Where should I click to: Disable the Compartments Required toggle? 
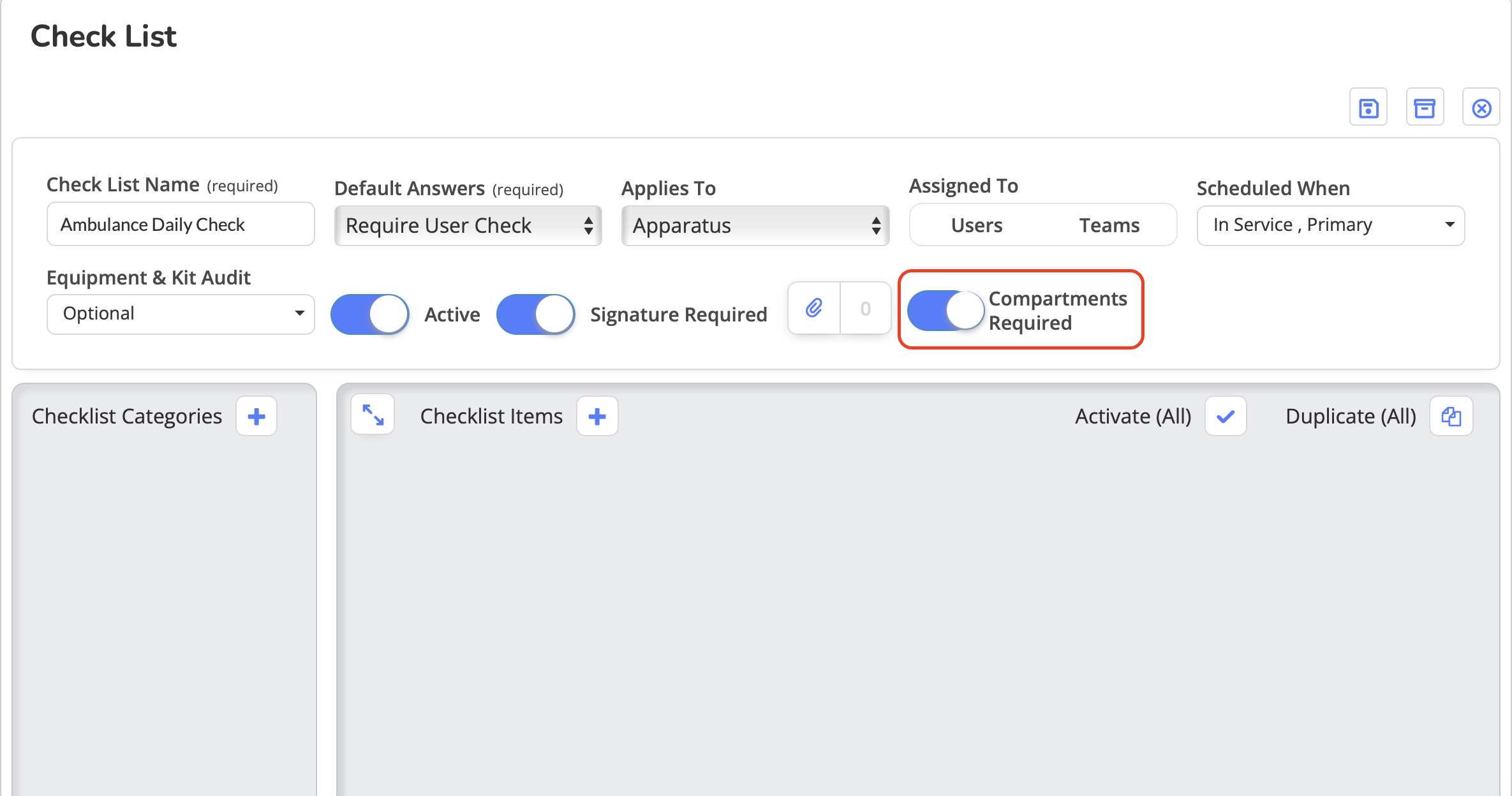(946, 311)
